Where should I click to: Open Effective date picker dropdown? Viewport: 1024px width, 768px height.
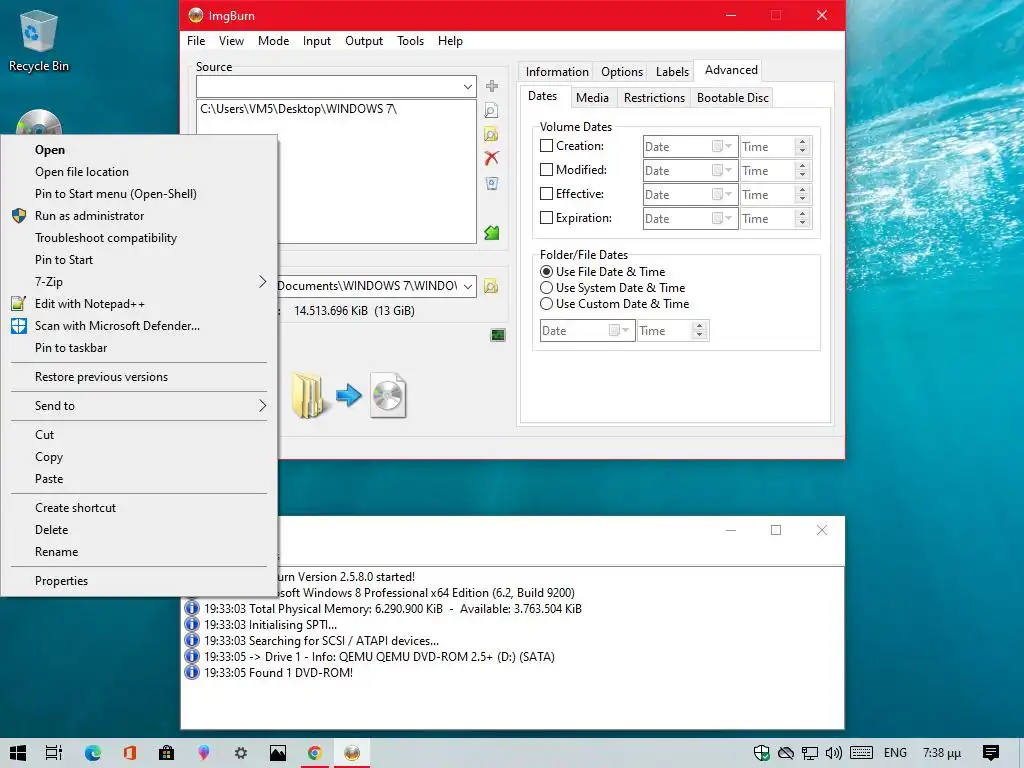coord(722,195)
